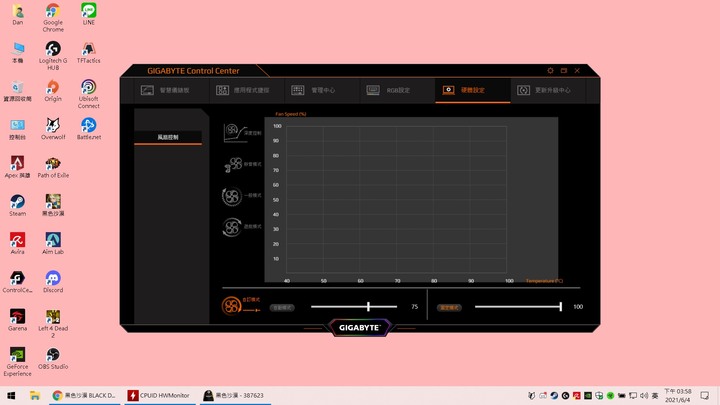Image resolution: width=720 pixels, height=405 pixels.
Task: Open the ControlCenter desktop shortcut
Action: (x=17, y=281)
